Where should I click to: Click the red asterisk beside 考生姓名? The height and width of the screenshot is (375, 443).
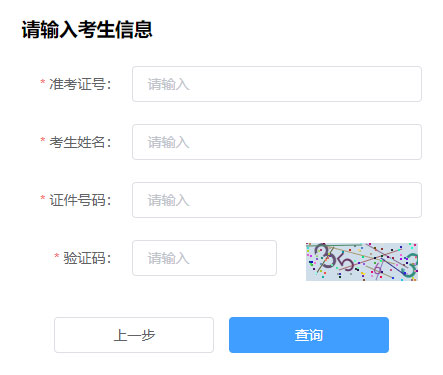click(43, 140)
